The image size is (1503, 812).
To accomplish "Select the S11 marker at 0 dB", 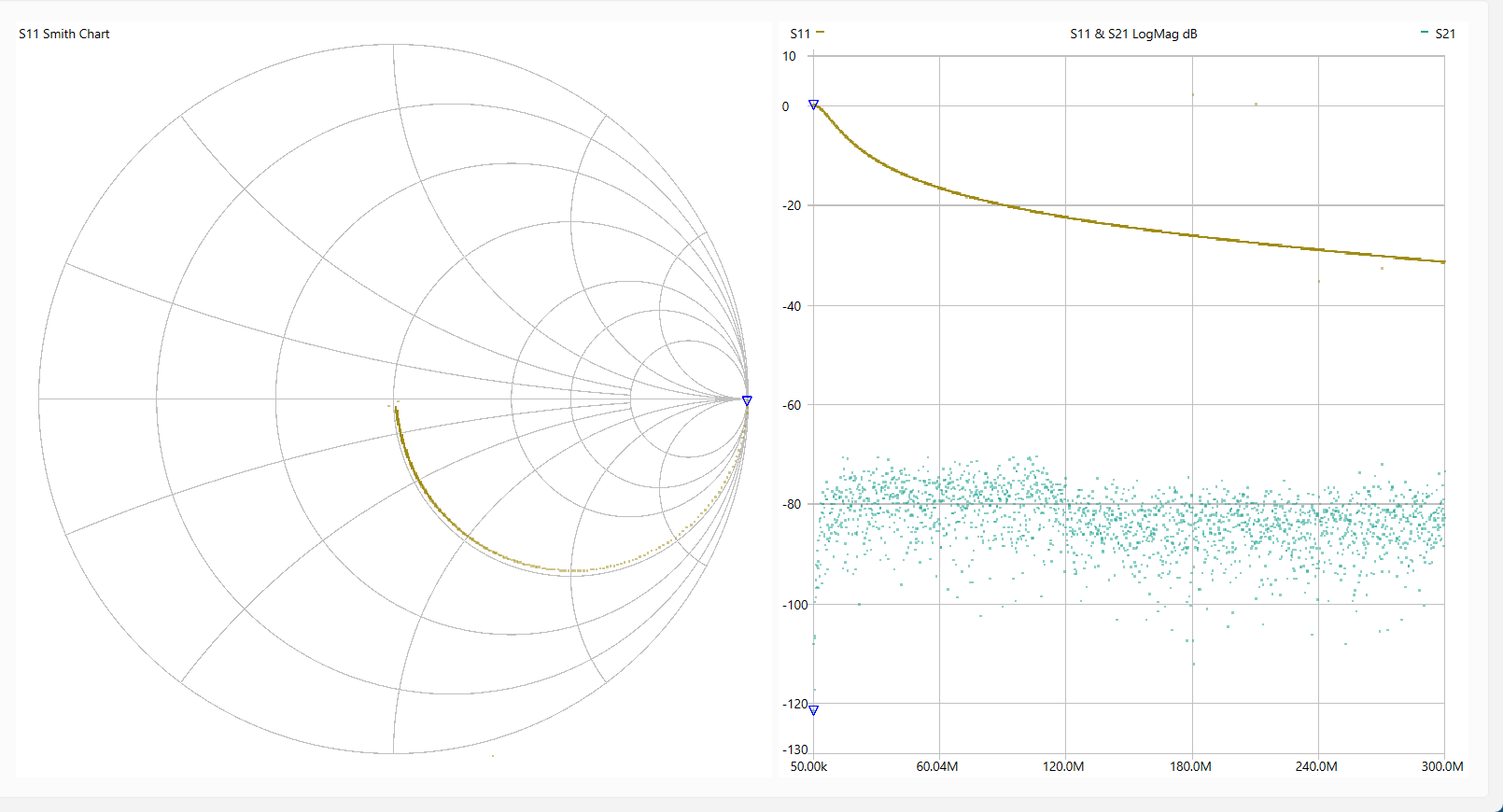I will [x=813, y=105].
